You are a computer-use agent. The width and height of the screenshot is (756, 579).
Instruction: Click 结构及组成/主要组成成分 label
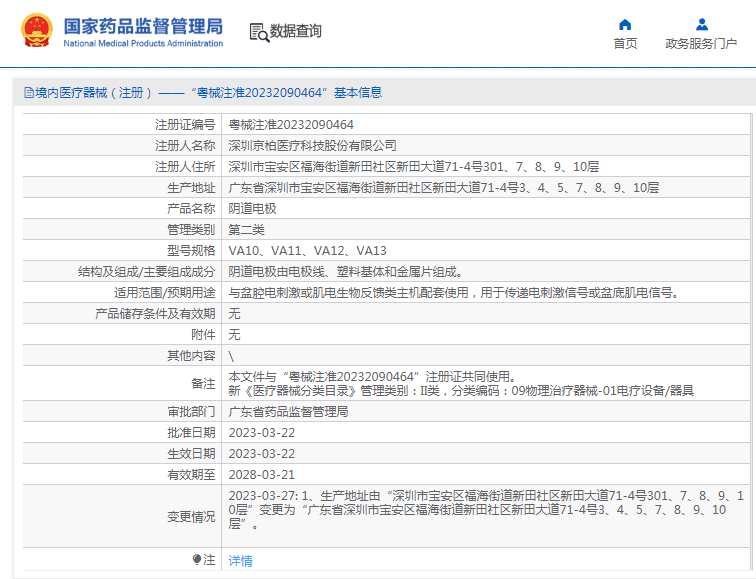click(147, 272)
